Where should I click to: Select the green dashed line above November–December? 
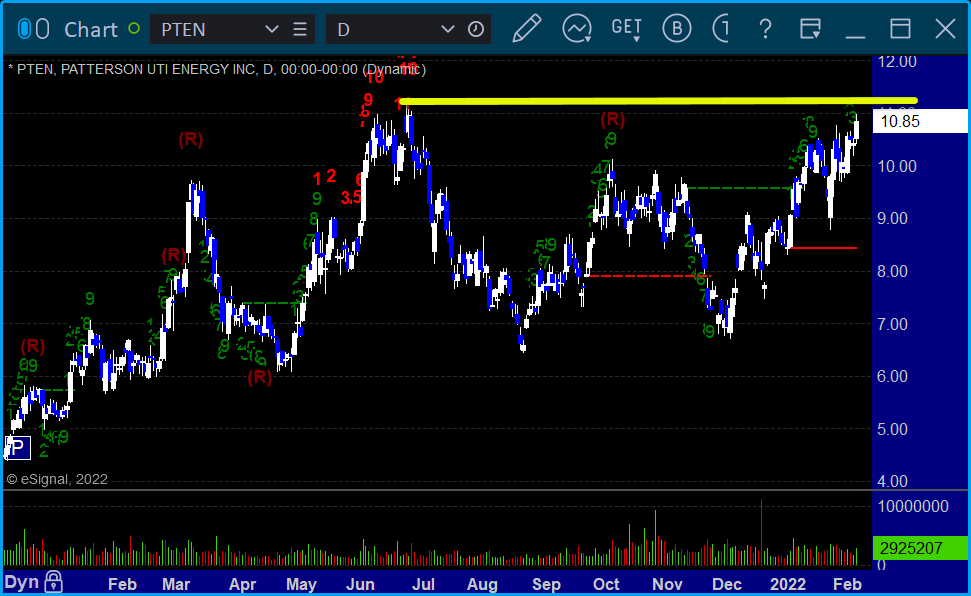pyautogui.click(x=741, y=188)
